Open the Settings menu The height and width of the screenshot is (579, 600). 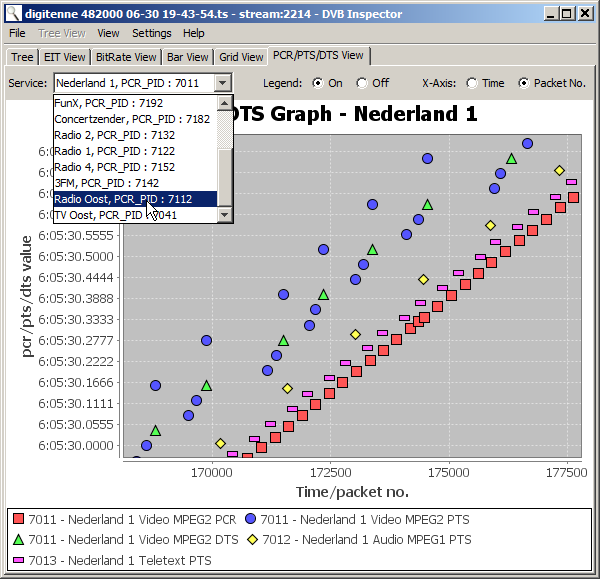(151, 33)
